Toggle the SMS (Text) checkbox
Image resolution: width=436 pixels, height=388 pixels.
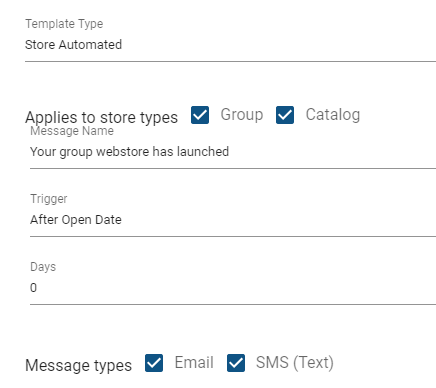(236, 363)
